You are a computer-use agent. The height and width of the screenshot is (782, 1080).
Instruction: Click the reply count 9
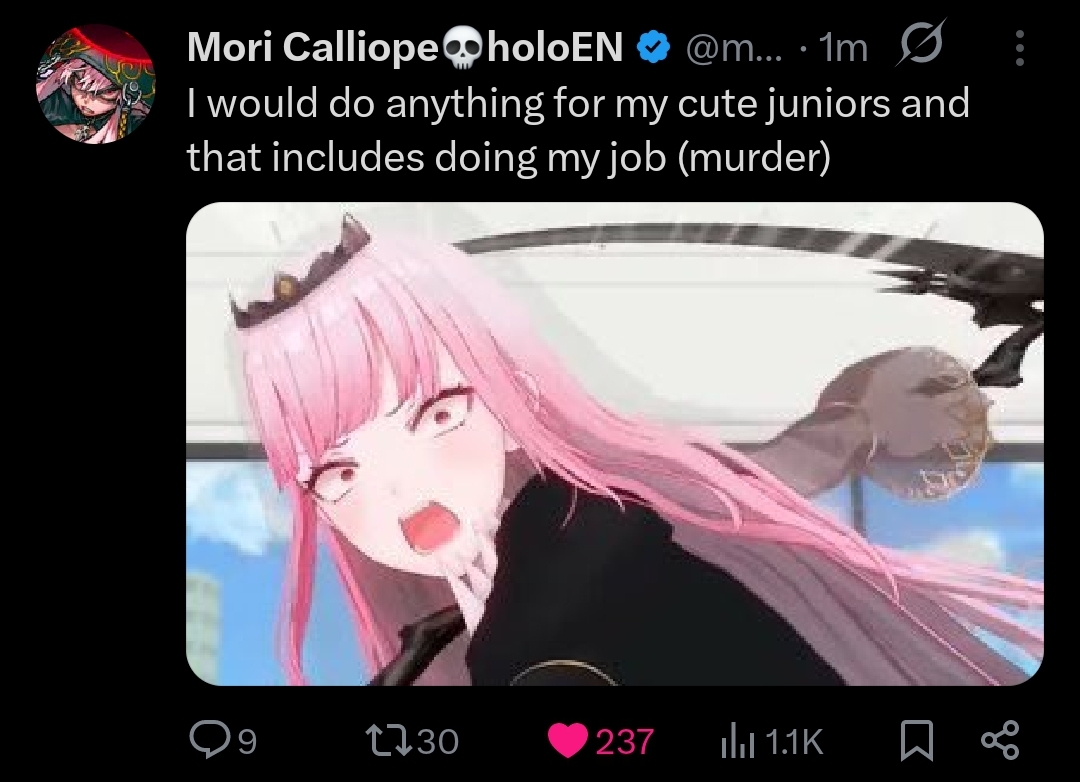(247, 742)
